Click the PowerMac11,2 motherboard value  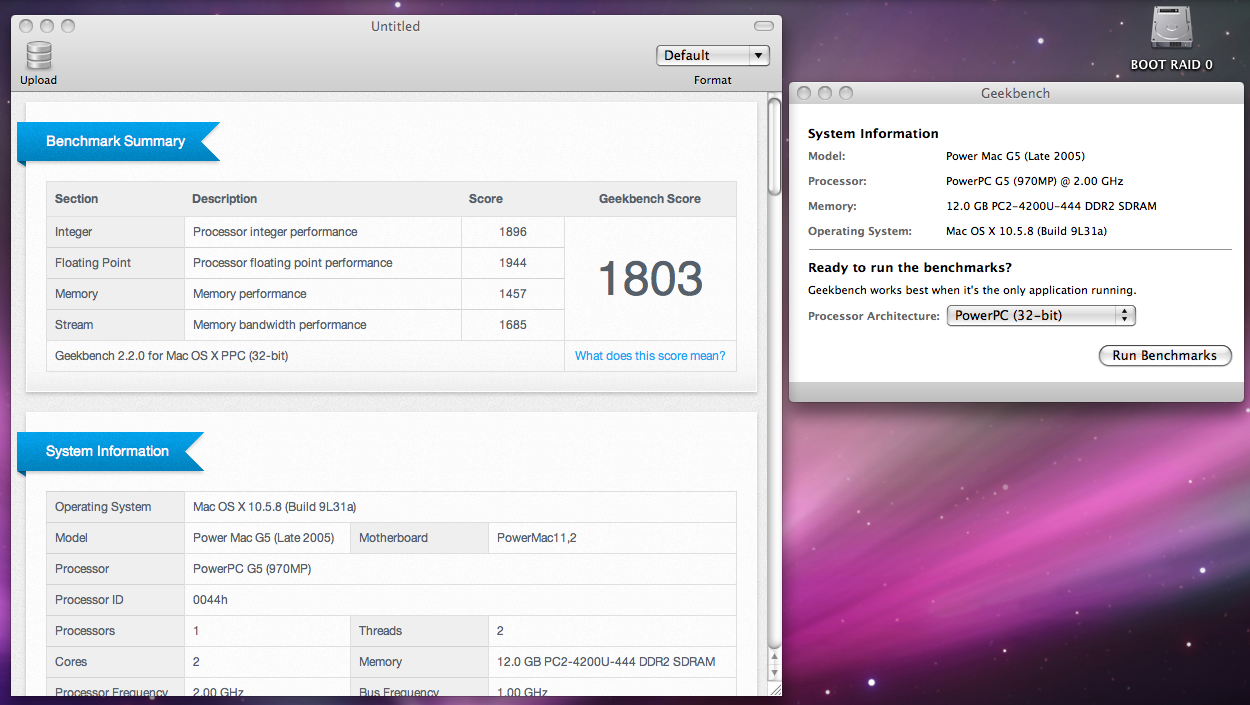pos(537,538)
